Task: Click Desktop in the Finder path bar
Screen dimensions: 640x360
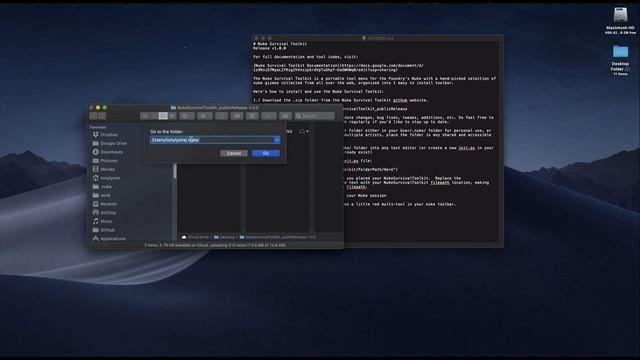Action: [224, 237]
